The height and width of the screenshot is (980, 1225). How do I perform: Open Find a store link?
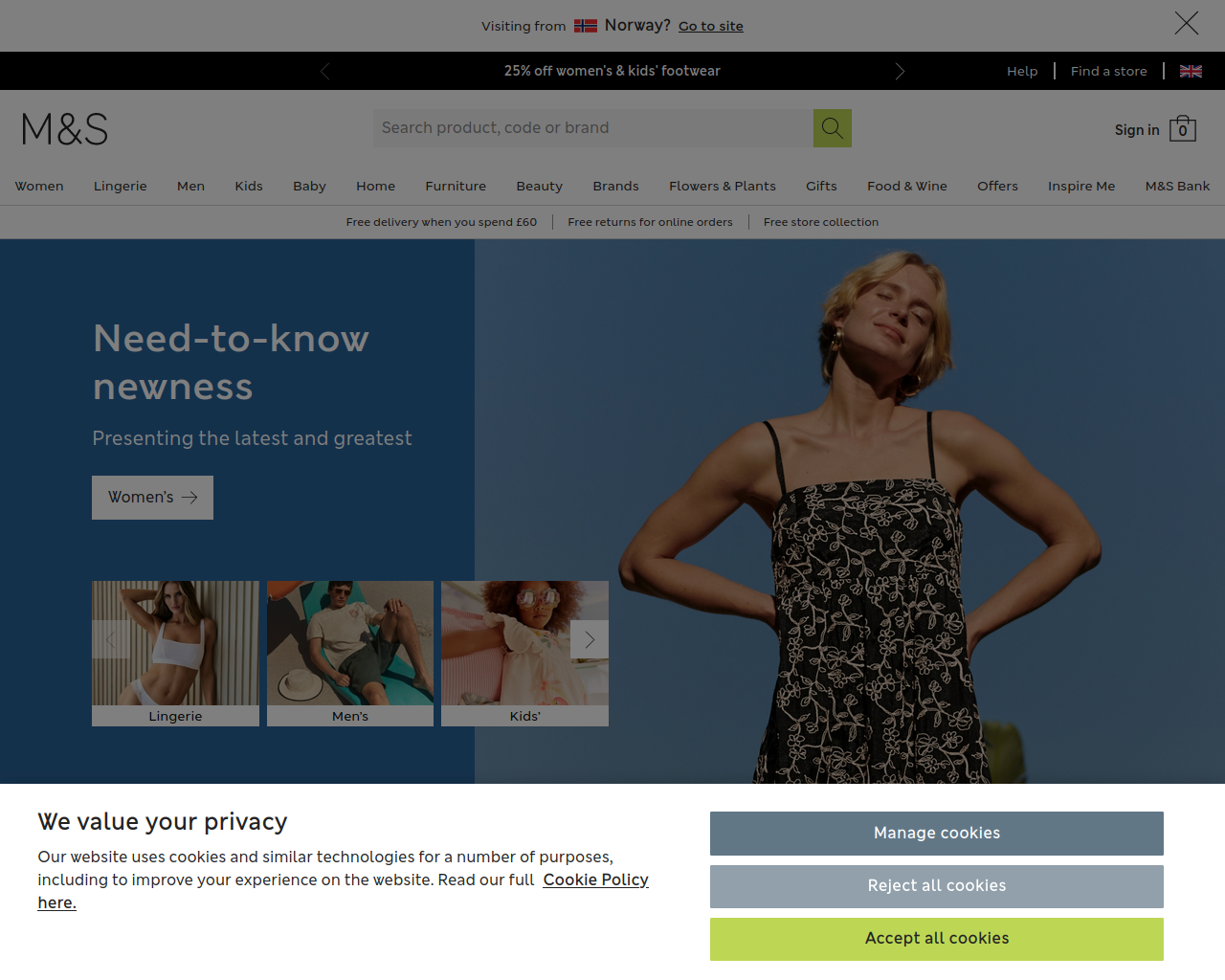point(1109,71)
